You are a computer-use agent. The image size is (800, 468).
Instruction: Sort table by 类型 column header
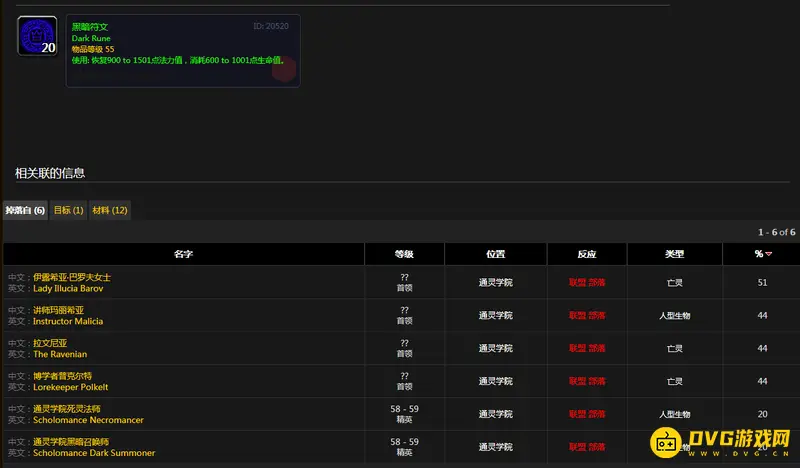tap(674, 254)
